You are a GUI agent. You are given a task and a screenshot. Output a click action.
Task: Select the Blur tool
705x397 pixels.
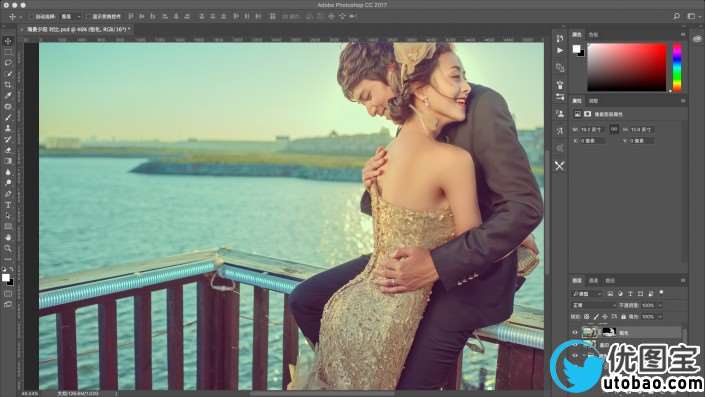click(x=8, y=172)
